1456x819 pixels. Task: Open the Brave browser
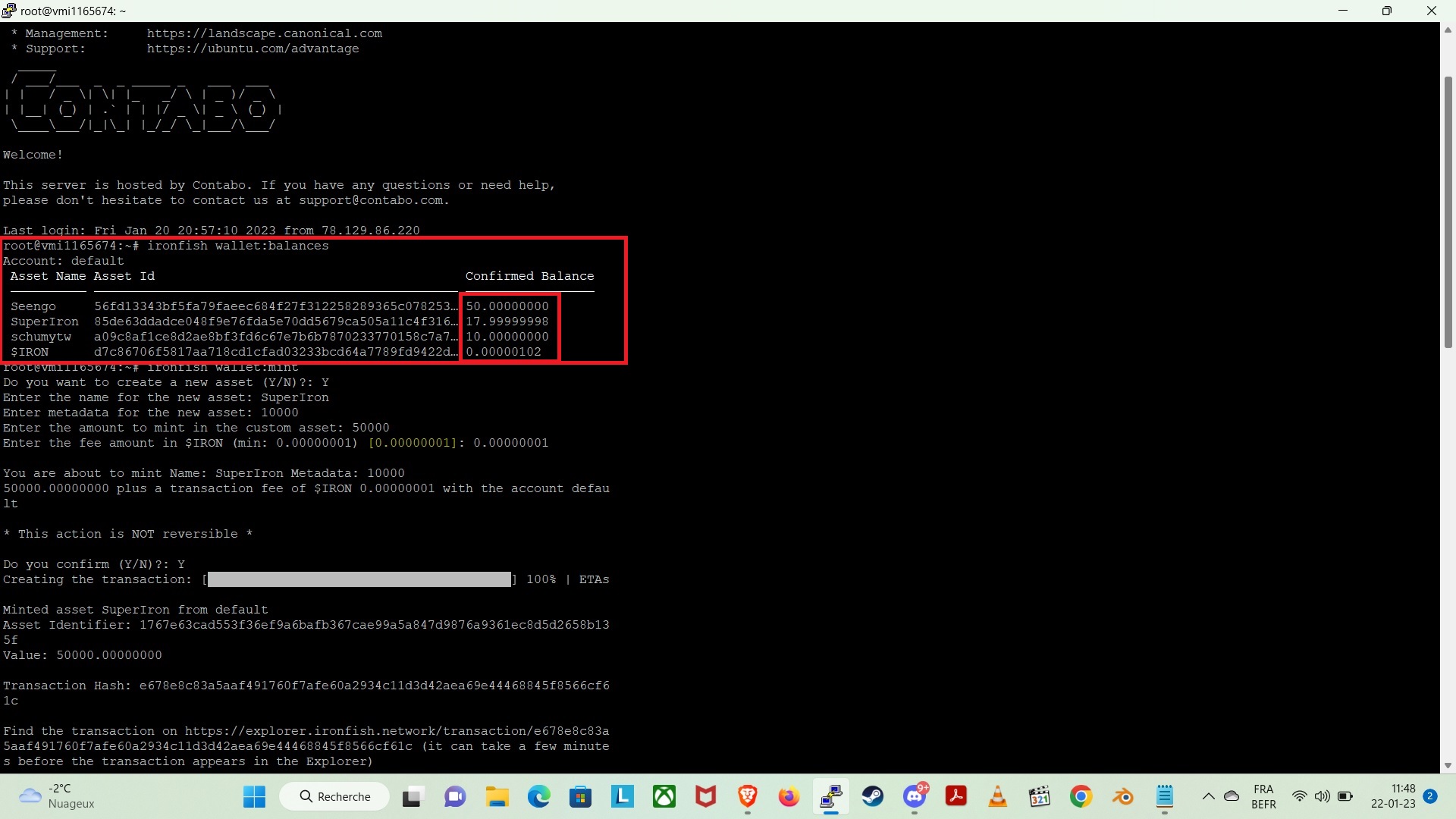coord(748,796)
